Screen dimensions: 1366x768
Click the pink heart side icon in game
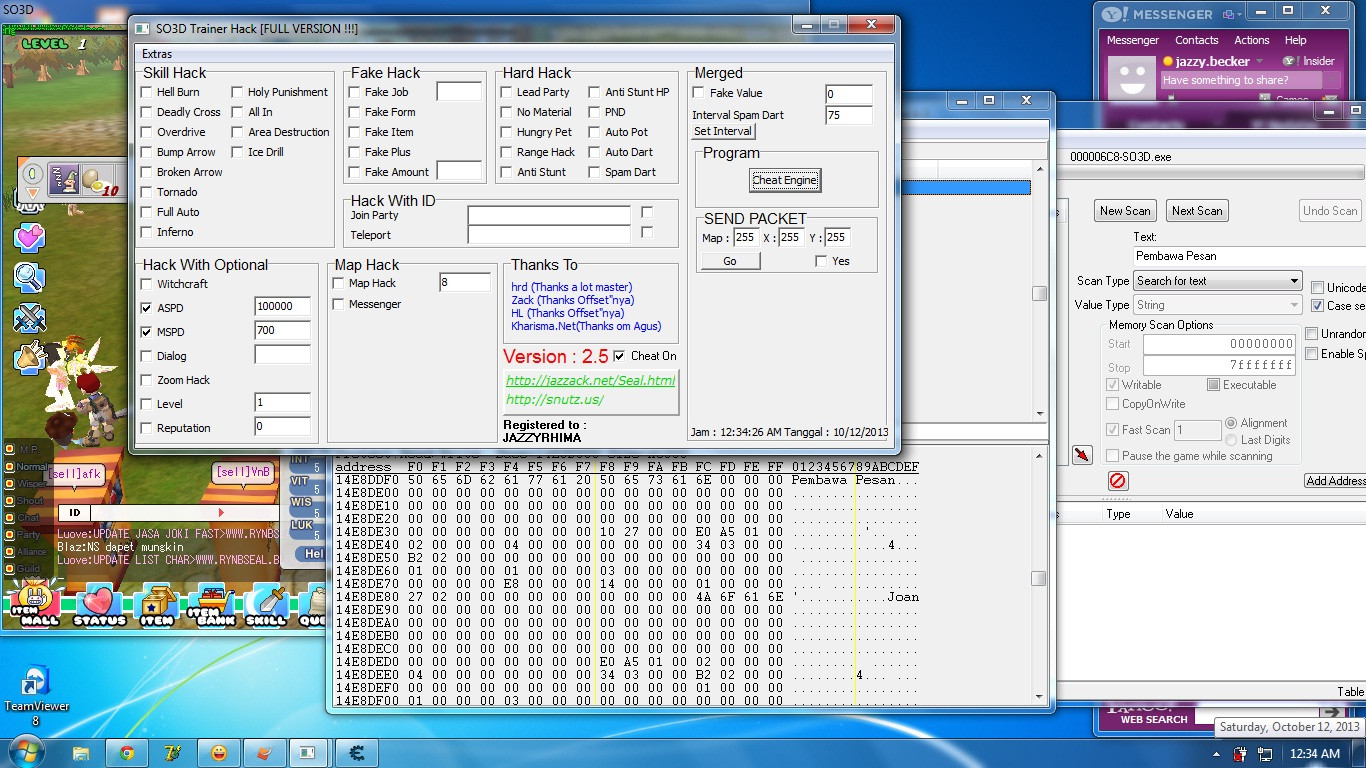coord(30,237)
